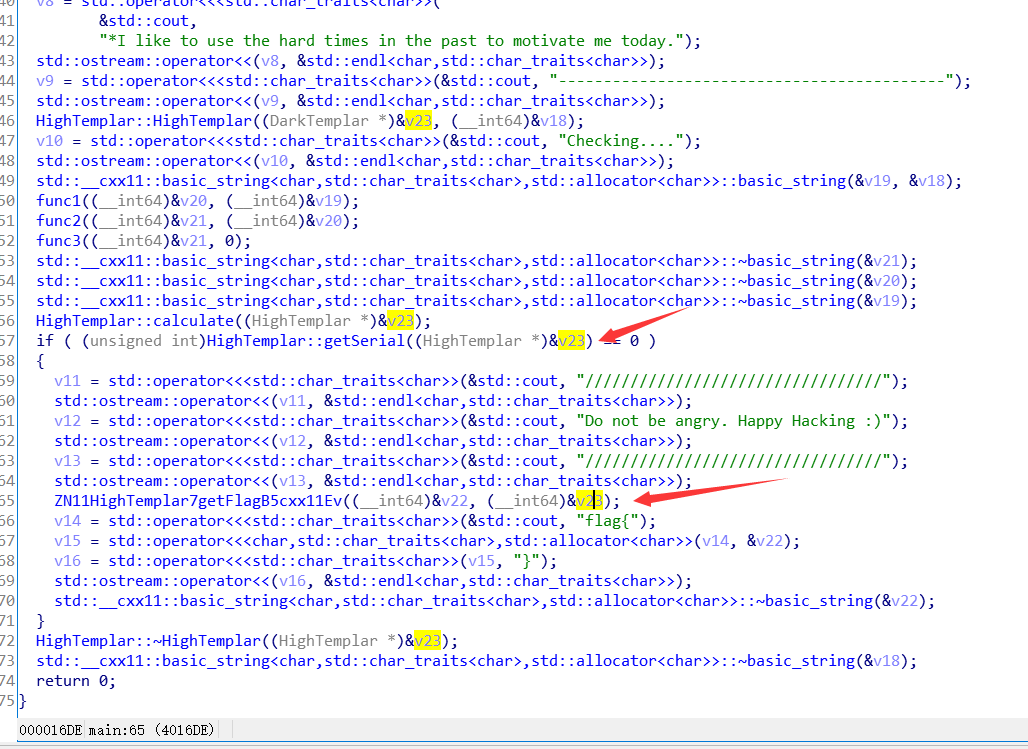Click line number 57 in the gutter
Image resolution: width=1028 pixels, height=749 pixels.
[x=8, y=341]
